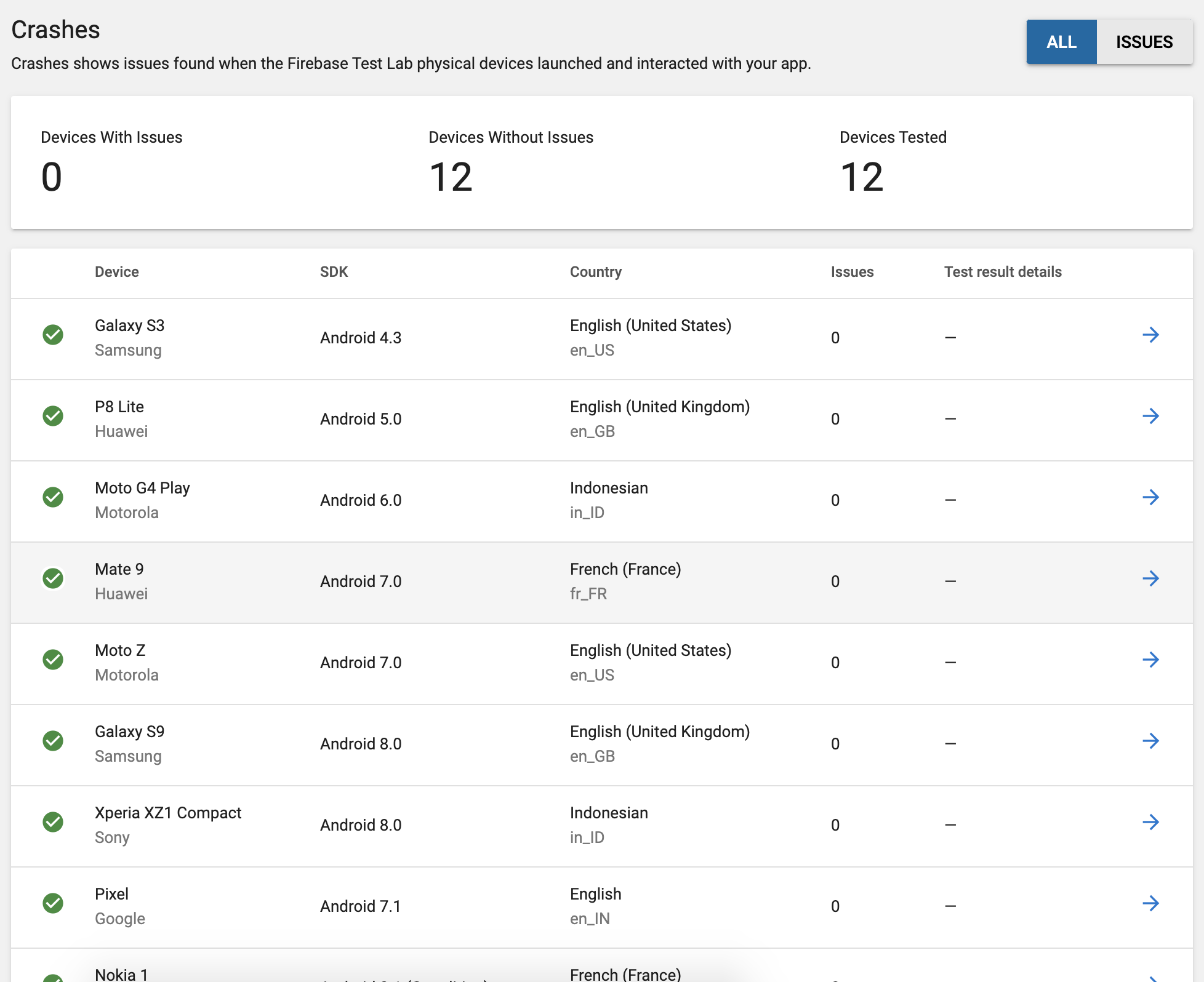Viewport: 1204px width, 982px height.
Task: Open Pixel test details arrow
Action: (x=1150, y=904)
